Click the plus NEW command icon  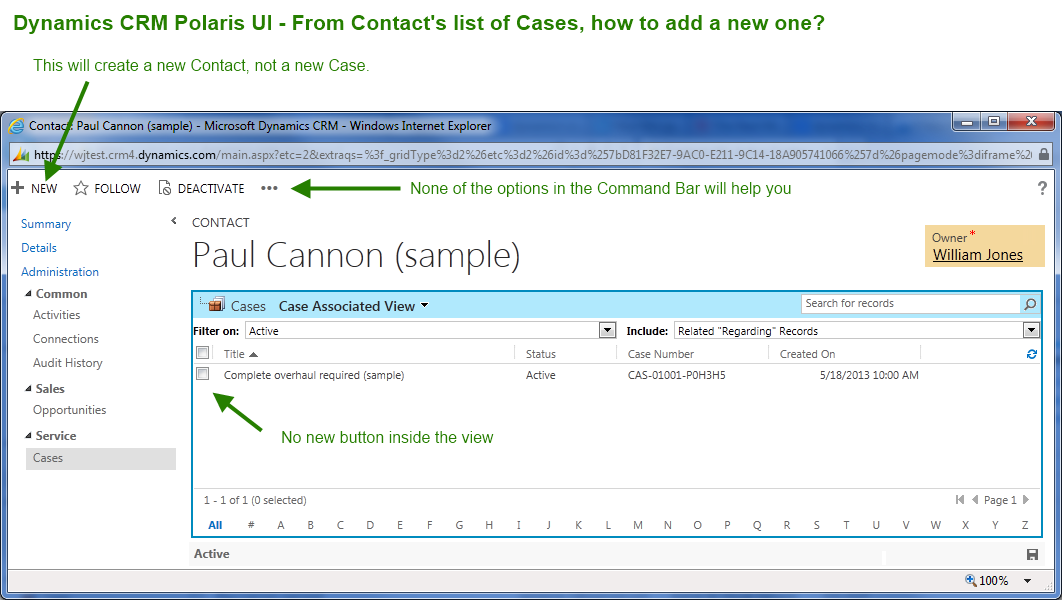(x=17, y=188)
